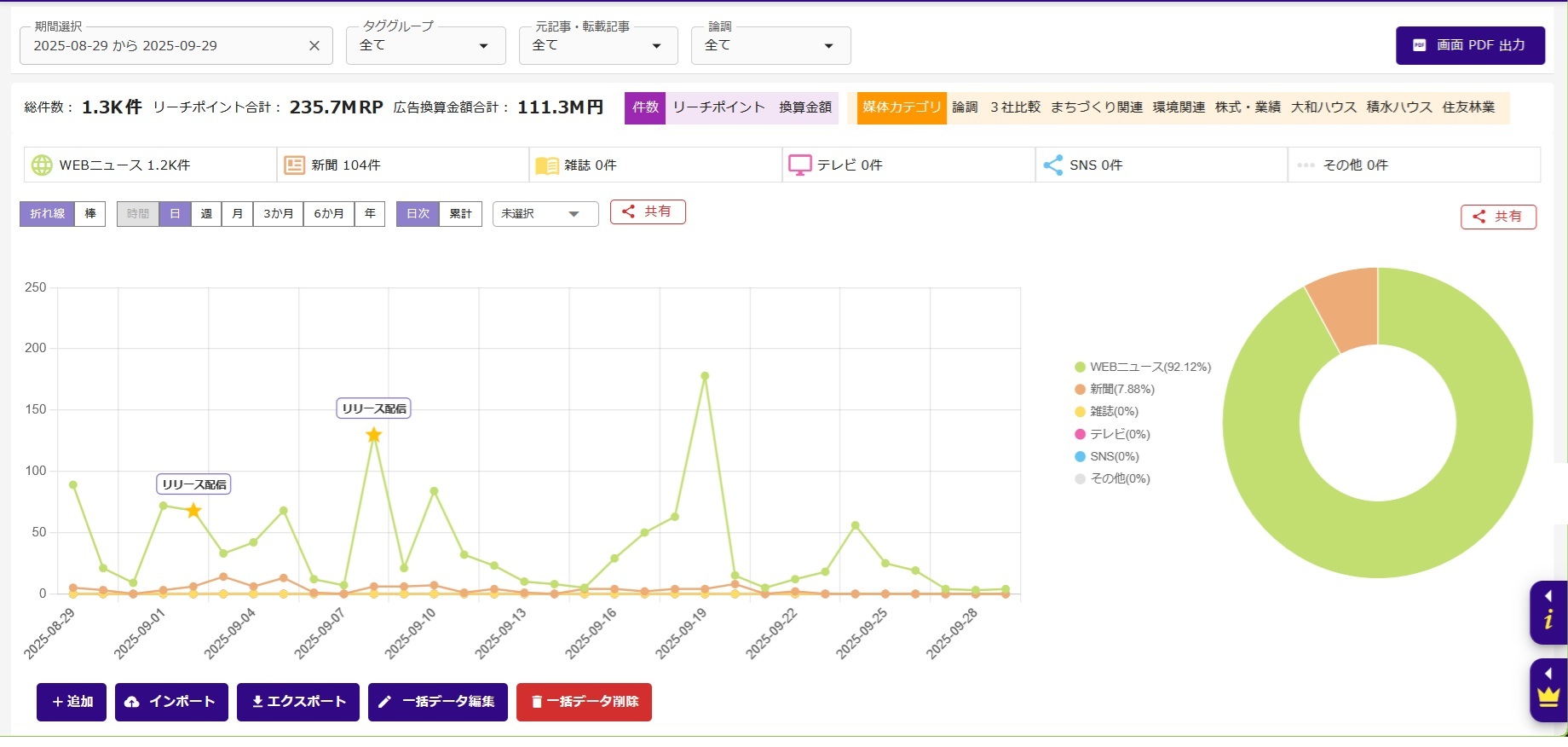Click the リリース配信 label near value 75
1568x747 pixels.
pyautogui.click(x=194, y=484)
